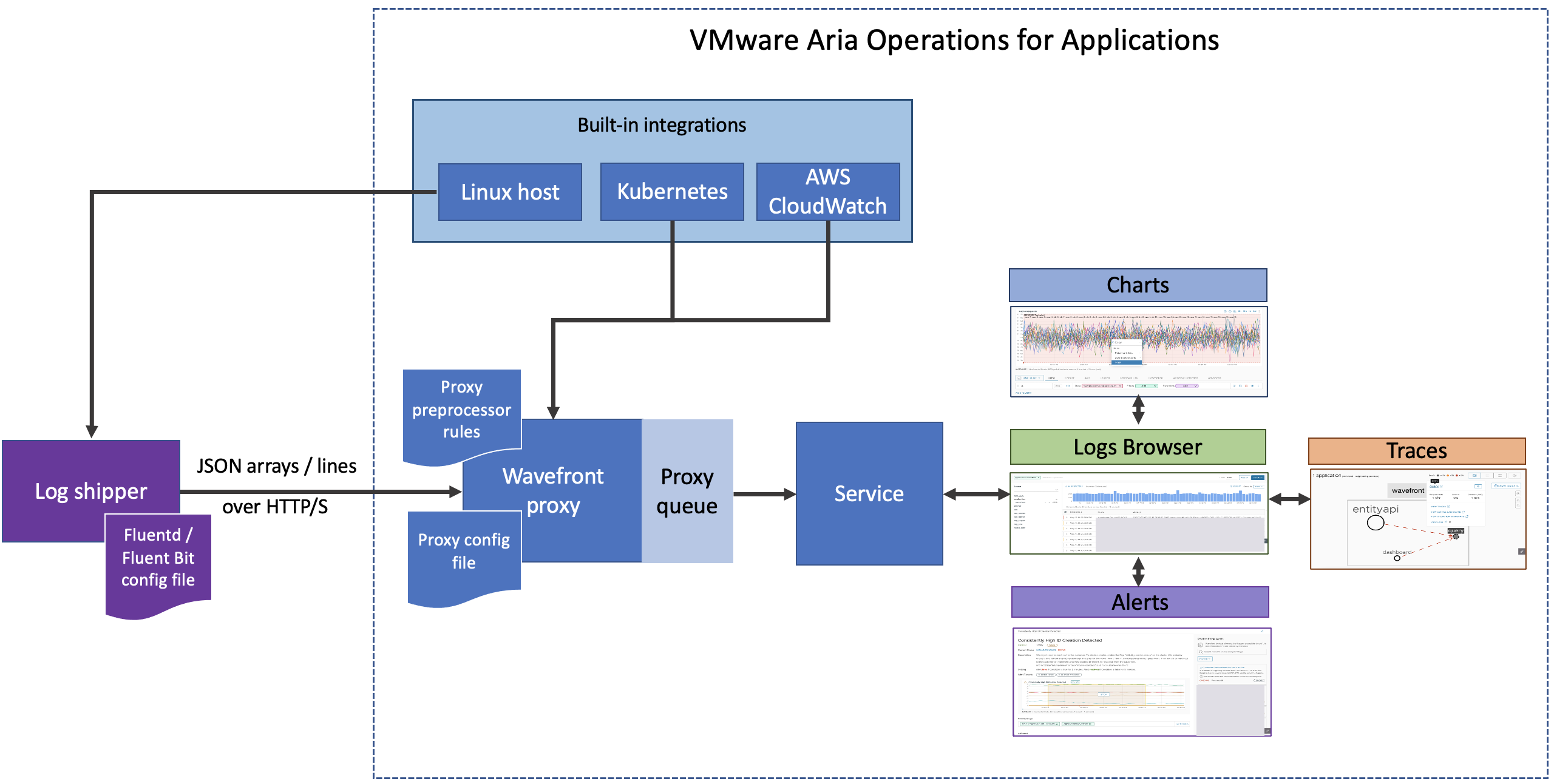The image size is (1554, 784).
Task: Select the Service block
Action: pyautogui.click(x=869, y=493)
